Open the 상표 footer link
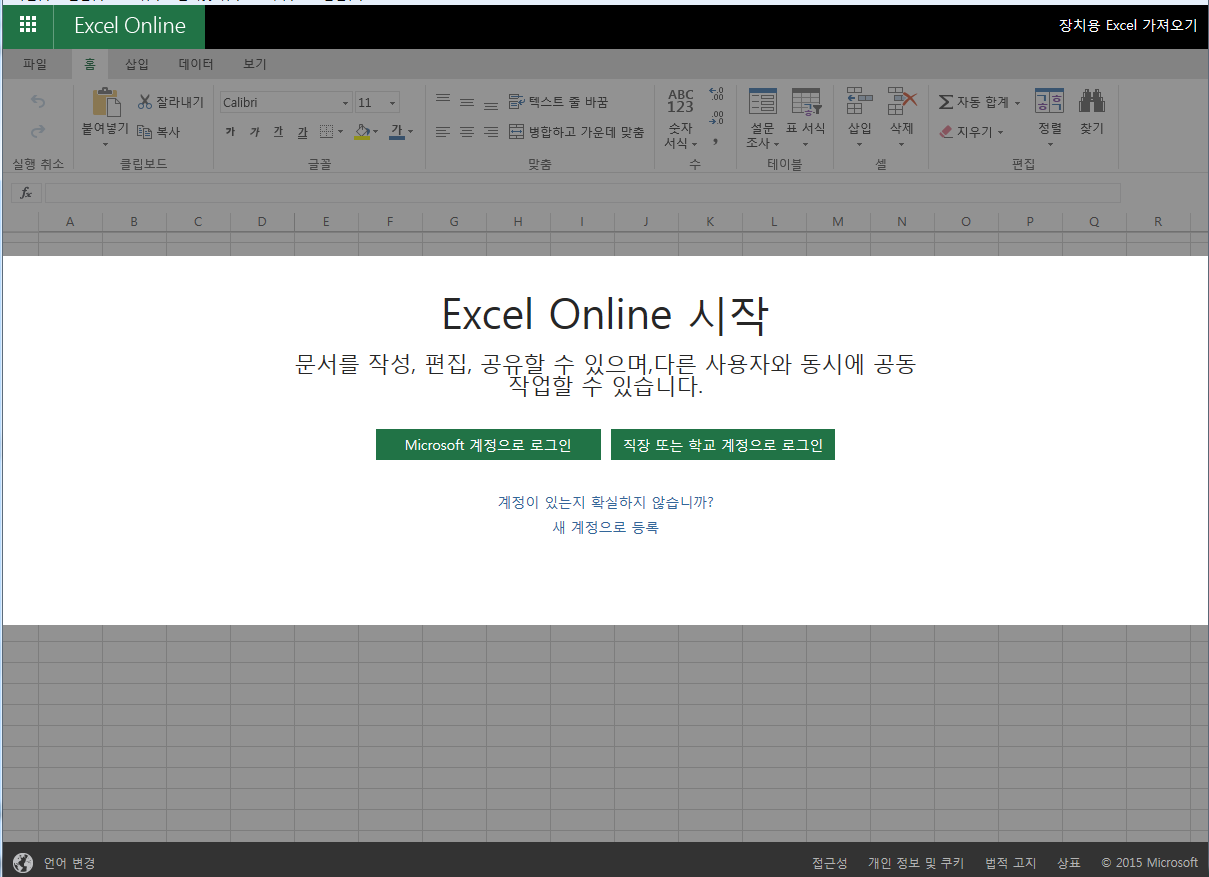Image resolution: width=1209 pixels, height=877 pixels. tap(1069, 863)
